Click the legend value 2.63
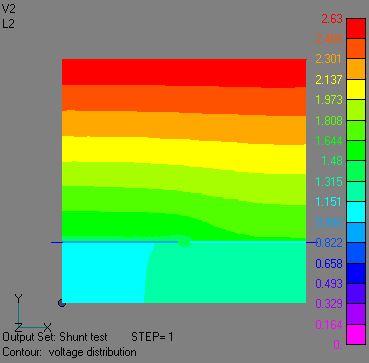This screenshot has width=369, height=363. click(x=332, y=19)
